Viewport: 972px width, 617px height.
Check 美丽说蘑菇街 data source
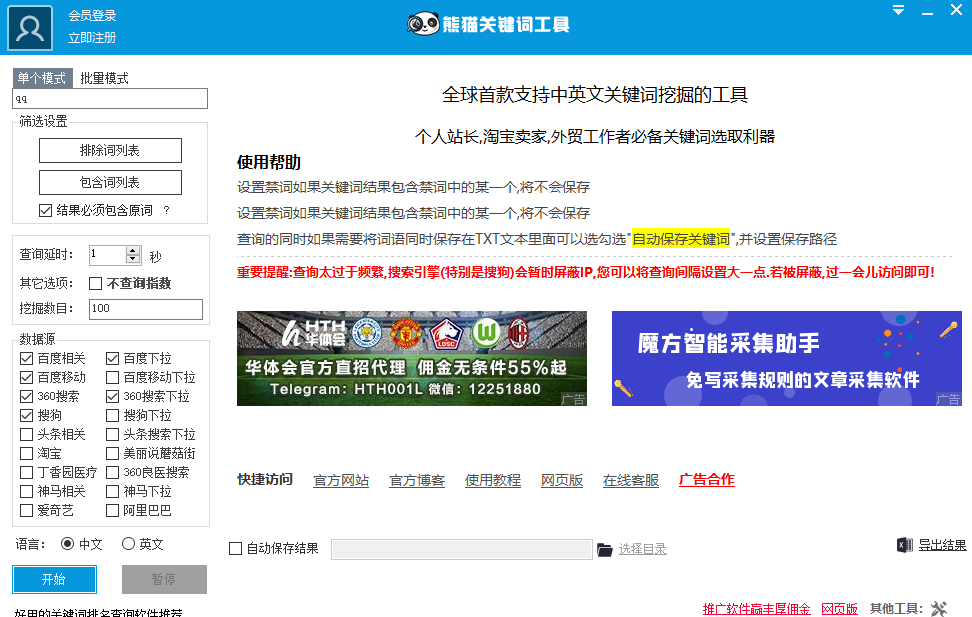click(112, 453)
